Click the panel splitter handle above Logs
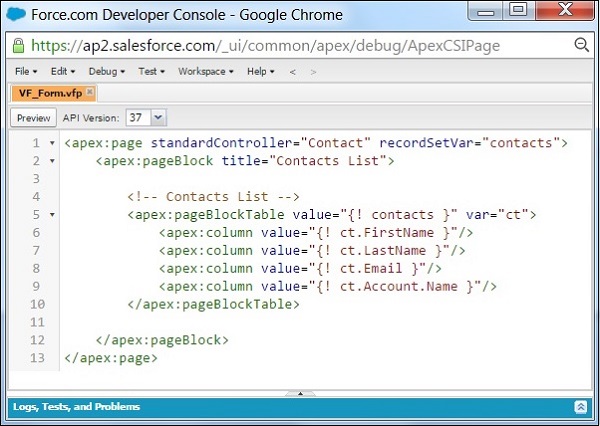600x426 pixels. [299, 393]
